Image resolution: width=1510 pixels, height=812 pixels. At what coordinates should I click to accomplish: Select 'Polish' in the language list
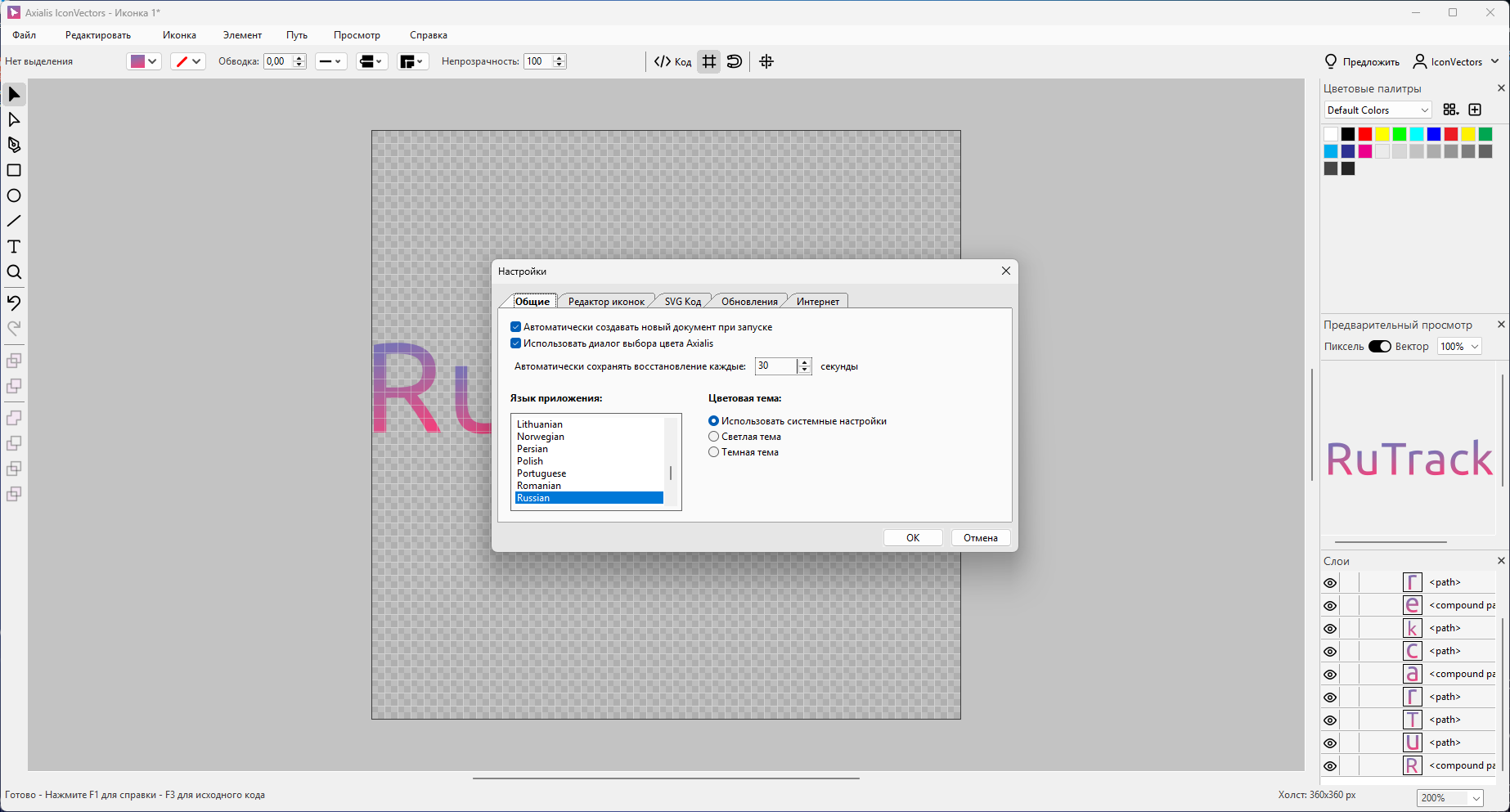click(589, 461)
